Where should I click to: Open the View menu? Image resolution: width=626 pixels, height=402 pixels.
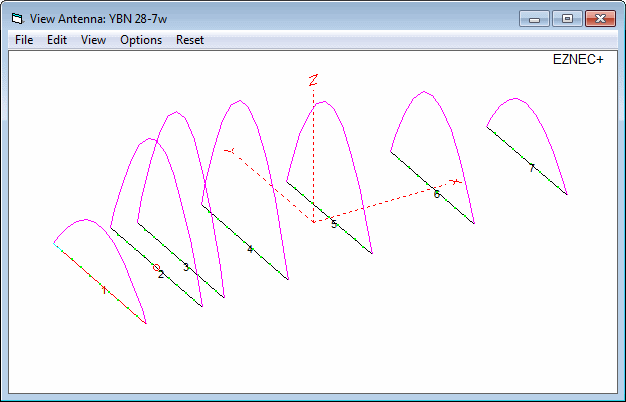click(93, 40)
